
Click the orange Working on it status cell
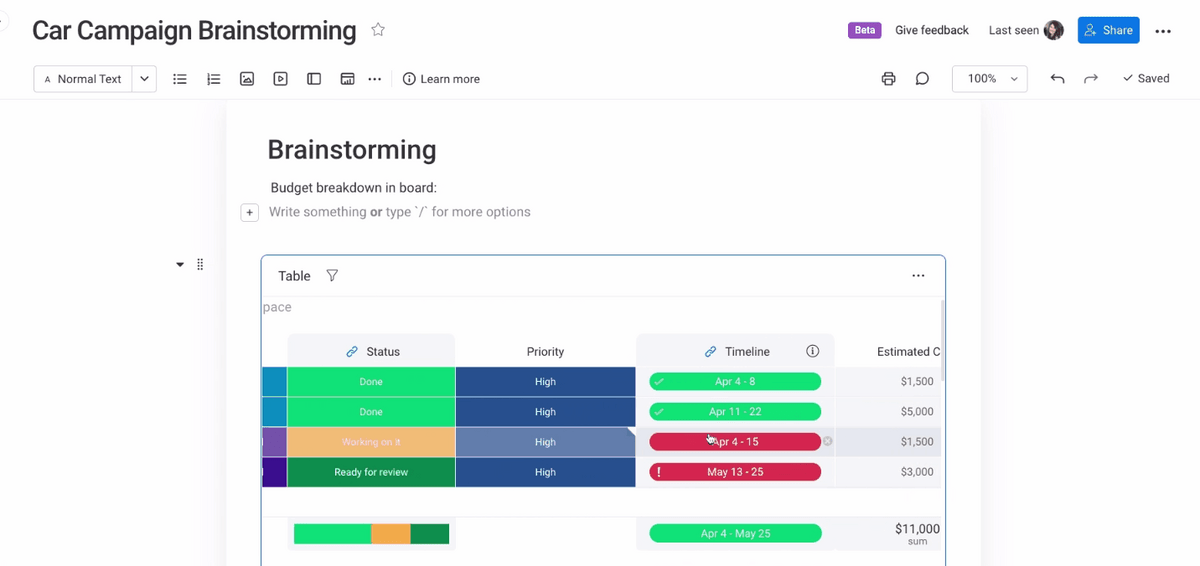point(371,442)
